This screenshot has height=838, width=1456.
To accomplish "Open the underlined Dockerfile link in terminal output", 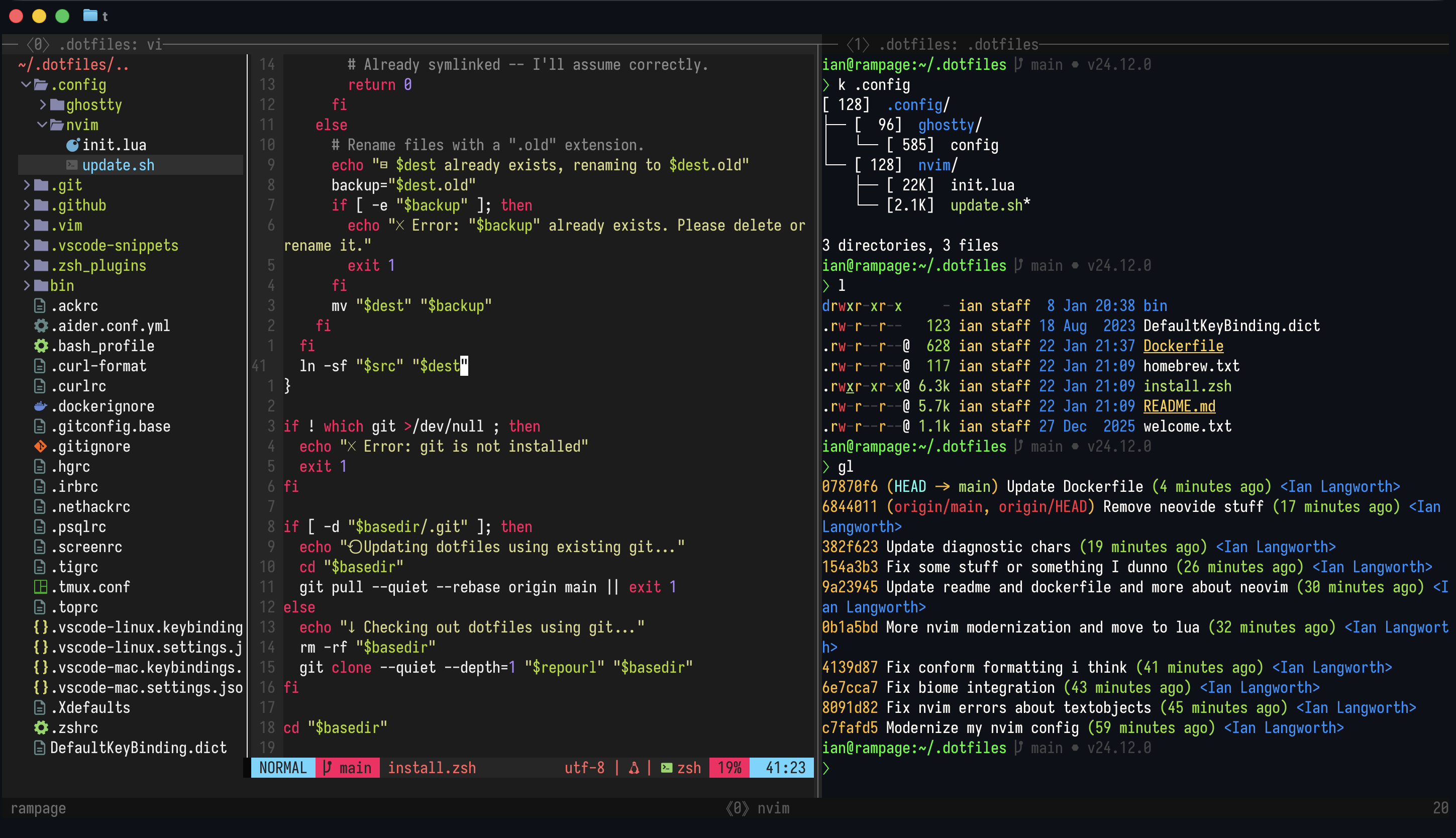I will 1183,345.
